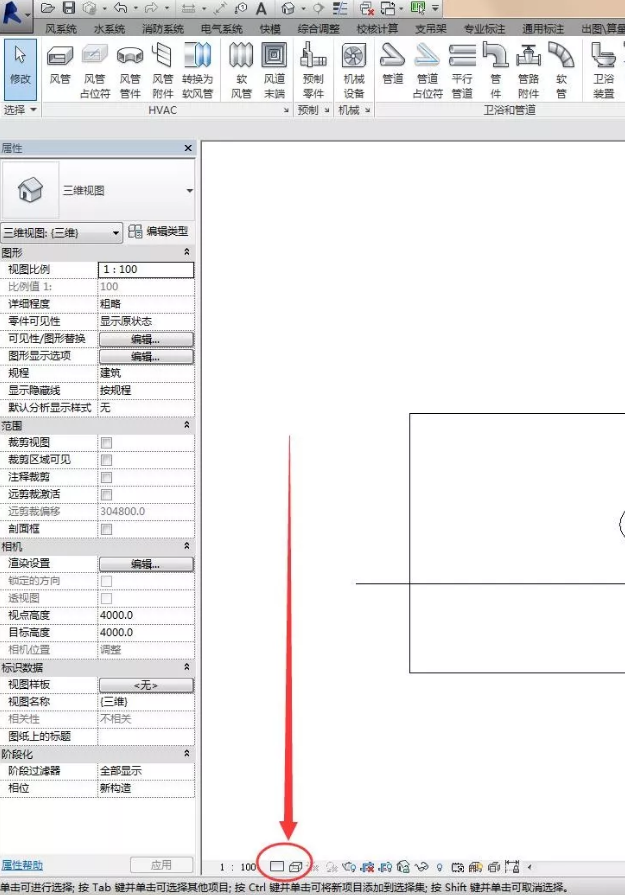Click the 视点高度 4000.0 value field
Image resolution: width=625 pixels, height=895 pixels.
pos(146,615)
